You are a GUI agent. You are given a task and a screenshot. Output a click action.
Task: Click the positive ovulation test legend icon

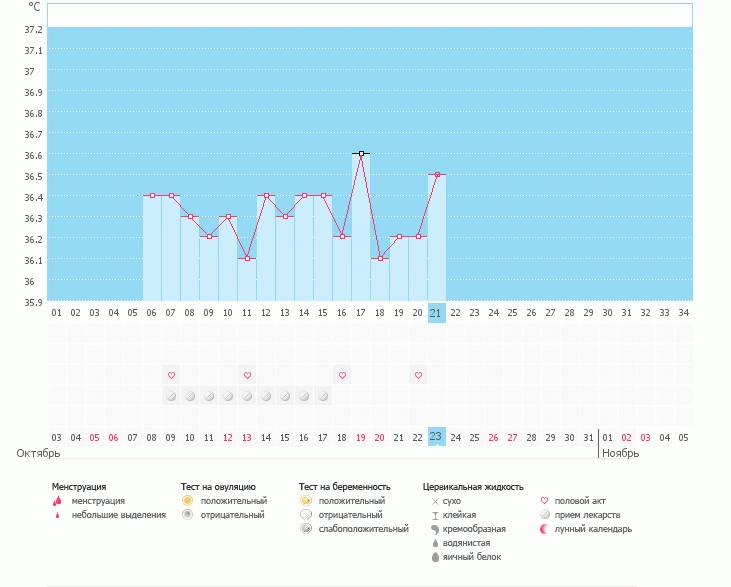187,500
